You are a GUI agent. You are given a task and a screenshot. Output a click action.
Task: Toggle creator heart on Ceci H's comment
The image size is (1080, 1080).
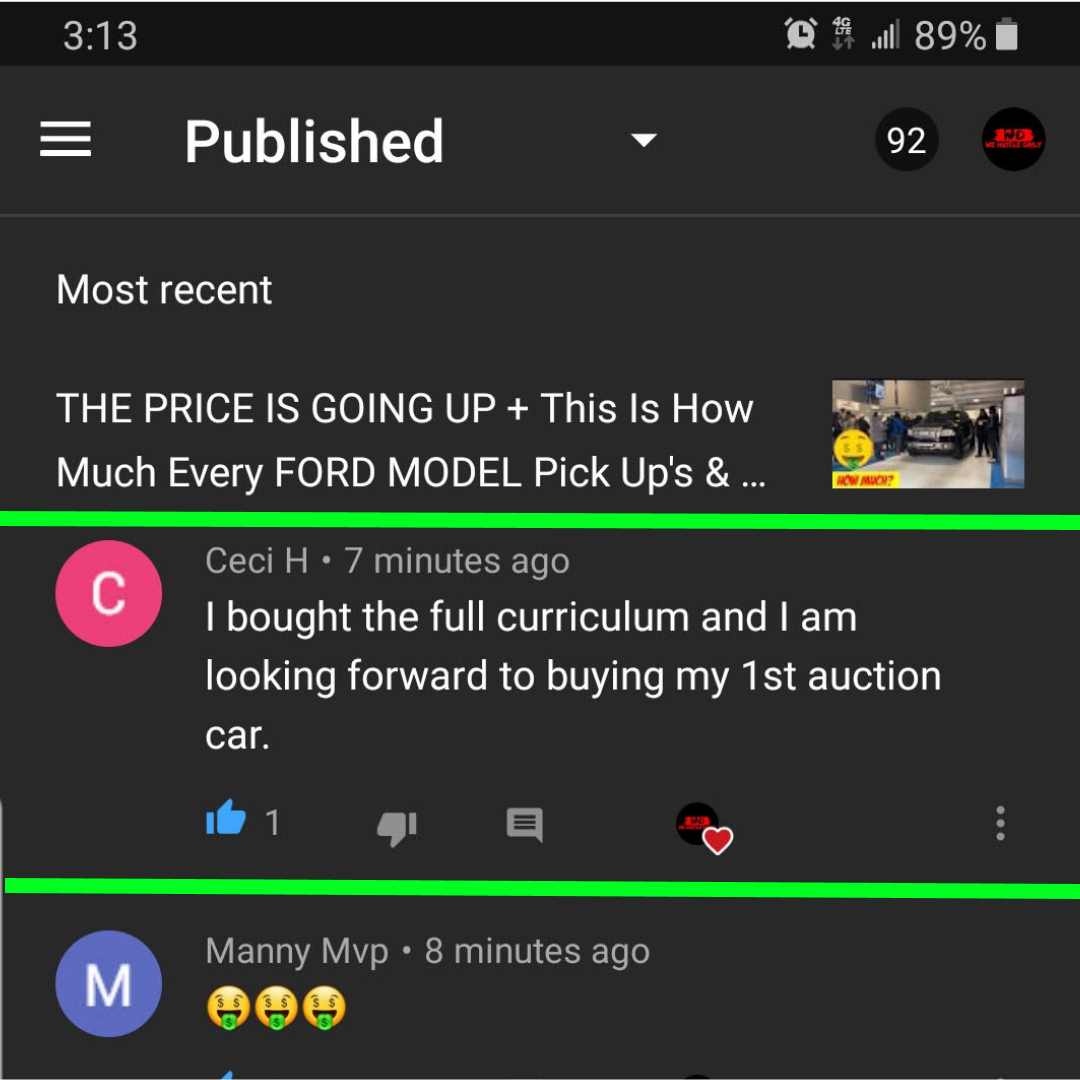(704, 827)
